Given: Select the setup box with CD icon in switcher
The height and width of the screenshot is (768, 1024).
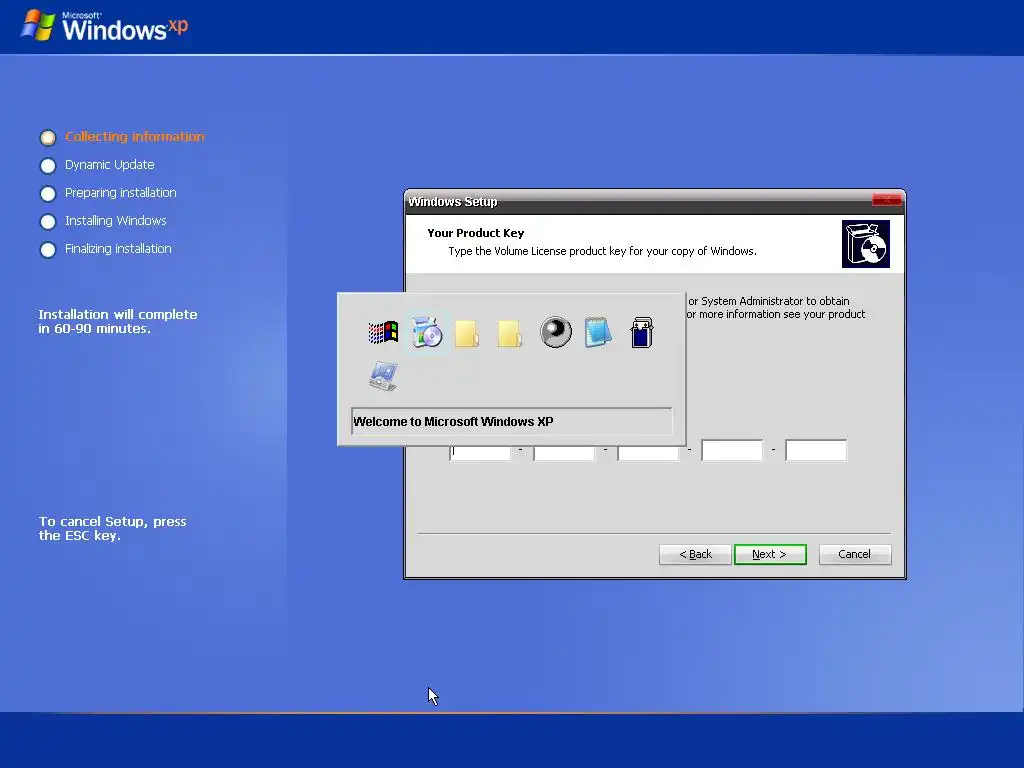Looking at the screenshot, I should (426, 332).
